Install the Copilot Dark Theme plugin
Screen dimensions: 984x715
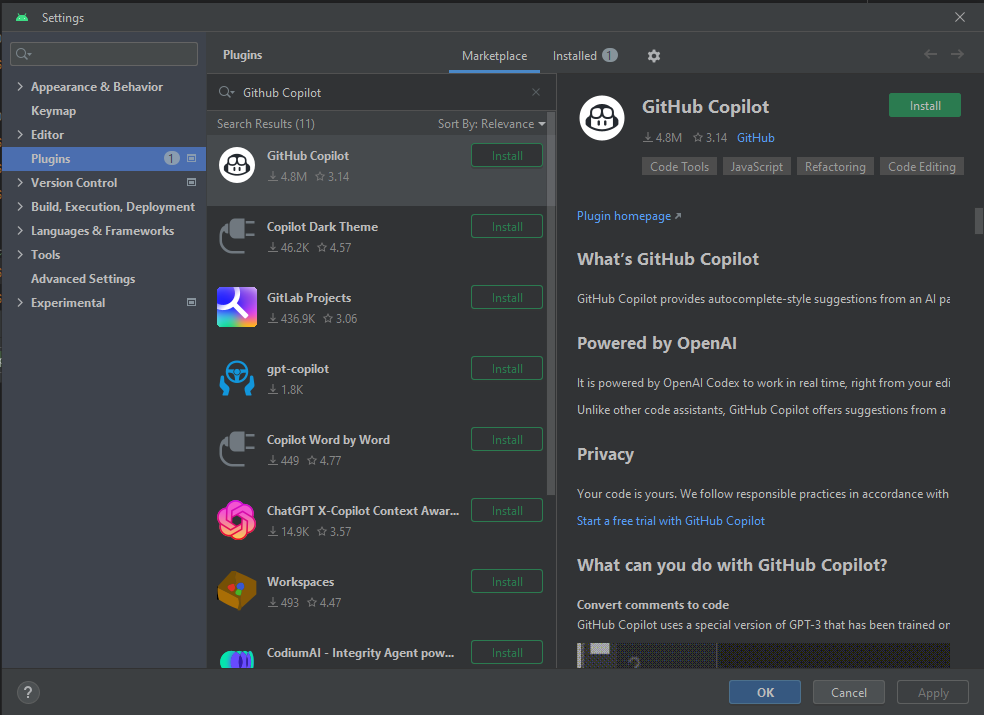point(506,227)
